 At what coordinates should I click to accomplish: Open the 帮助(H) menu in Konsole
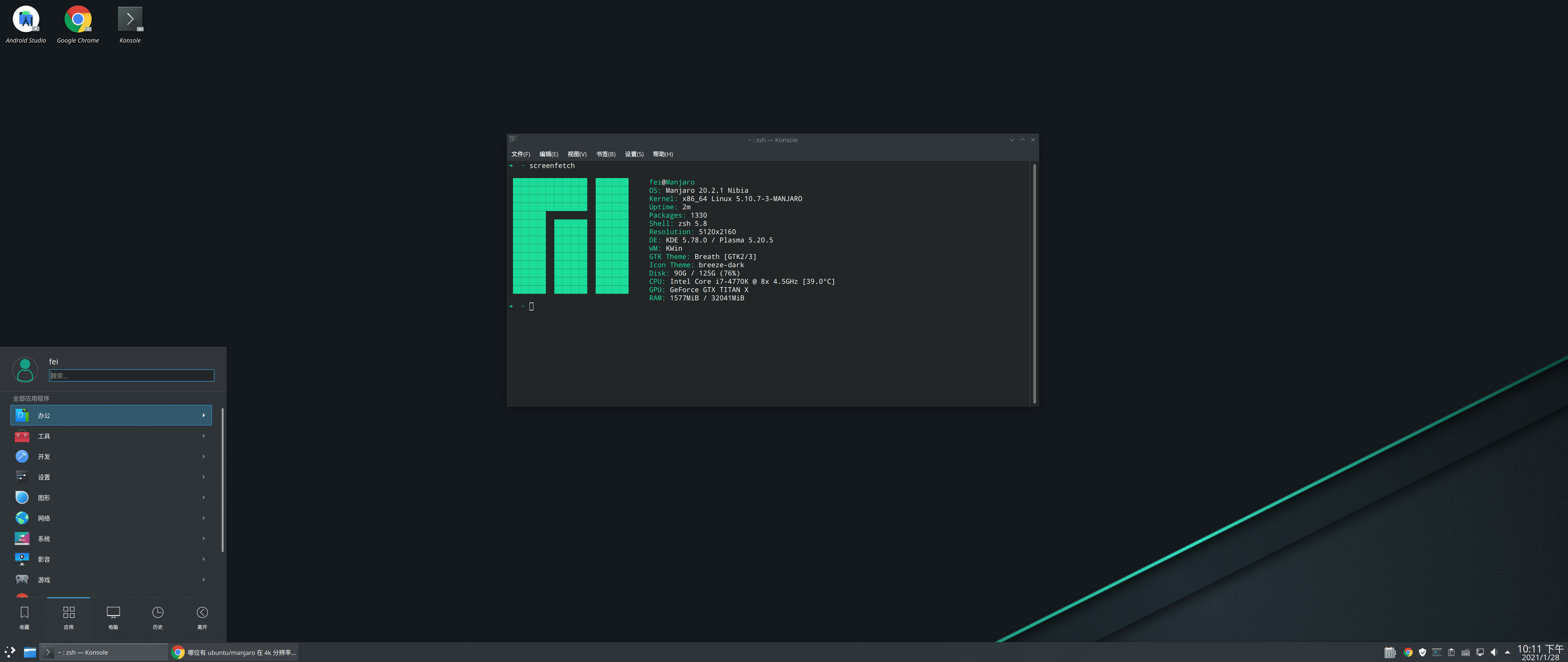point(663,154)
